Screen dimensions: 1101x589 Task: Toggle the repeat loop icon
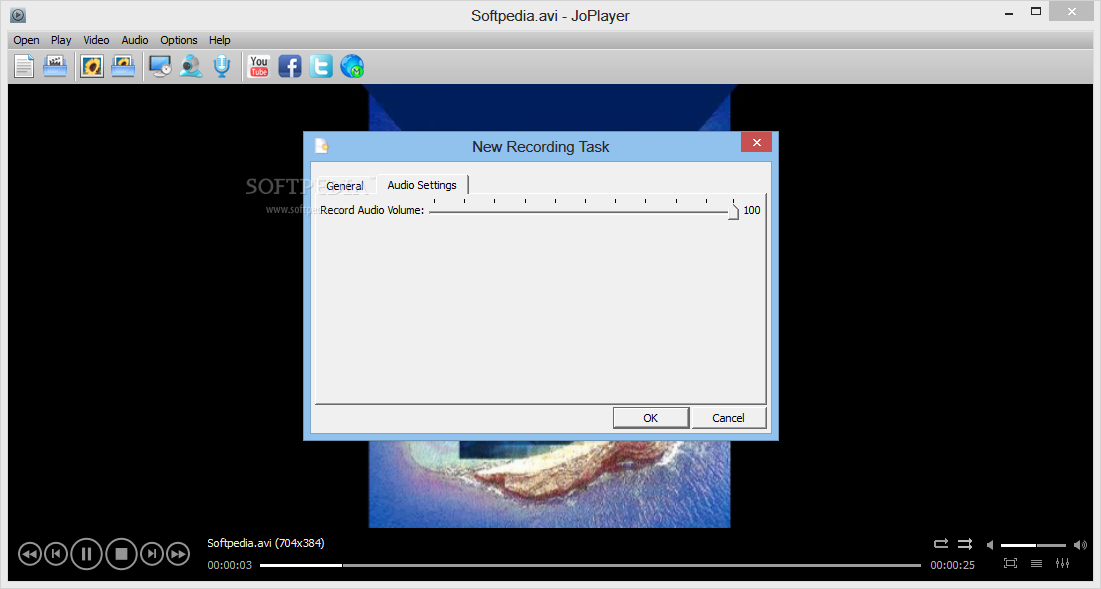[x=941, y=544]
